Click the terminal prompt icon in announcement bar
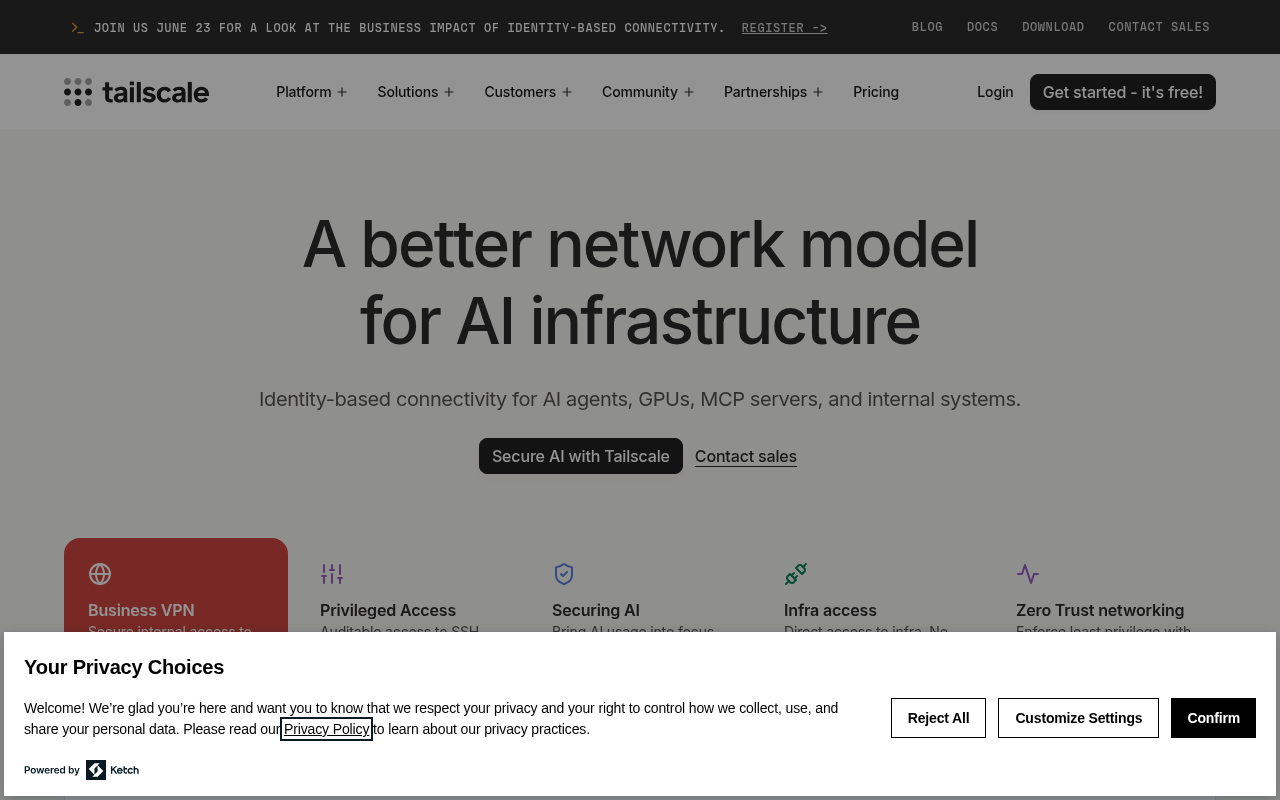This screenshot has width=1280, height=800. tap(78, 28)
